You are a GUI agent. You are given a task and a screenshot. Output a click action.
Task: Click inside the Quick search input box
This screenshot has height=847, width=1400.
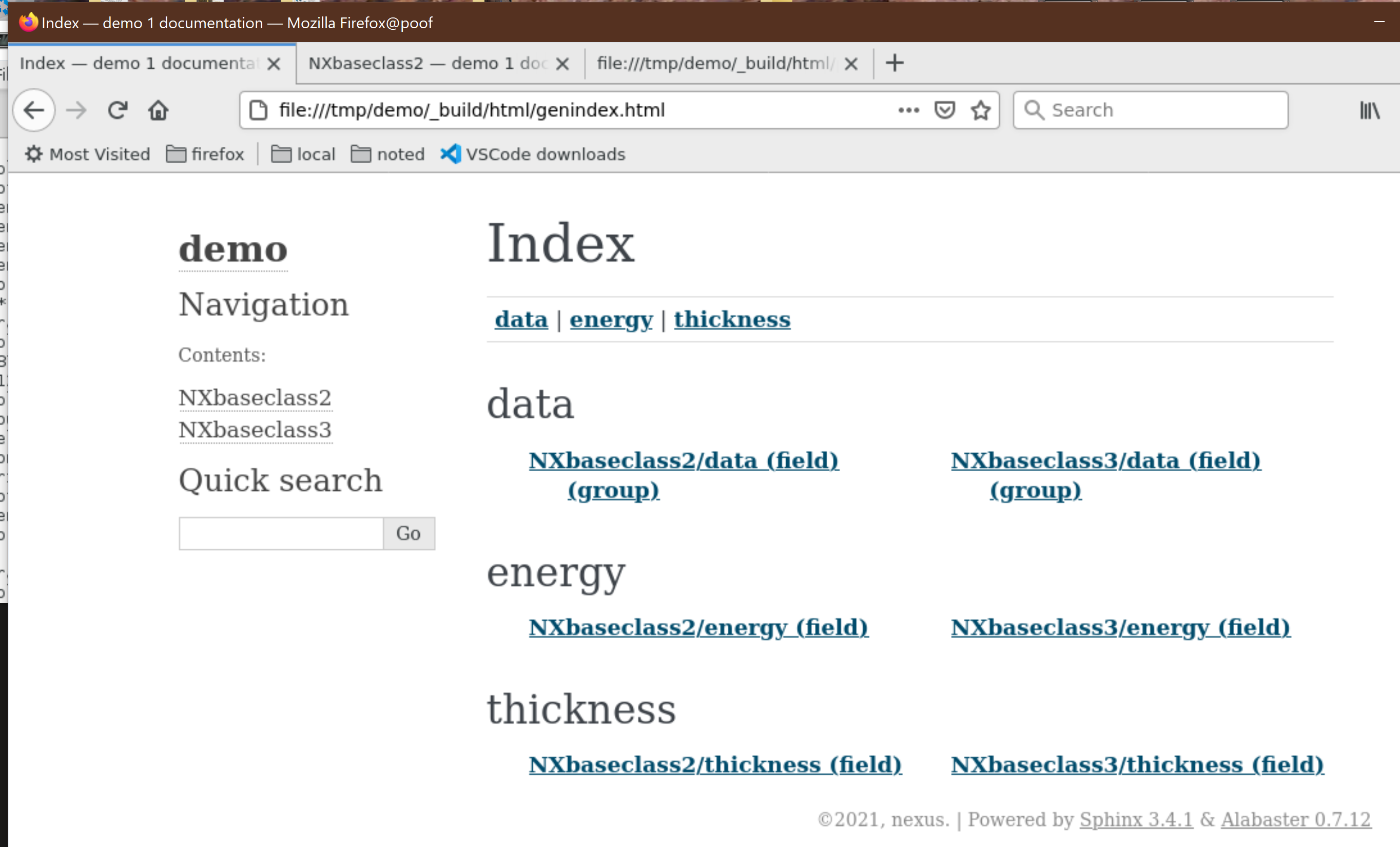280,533
